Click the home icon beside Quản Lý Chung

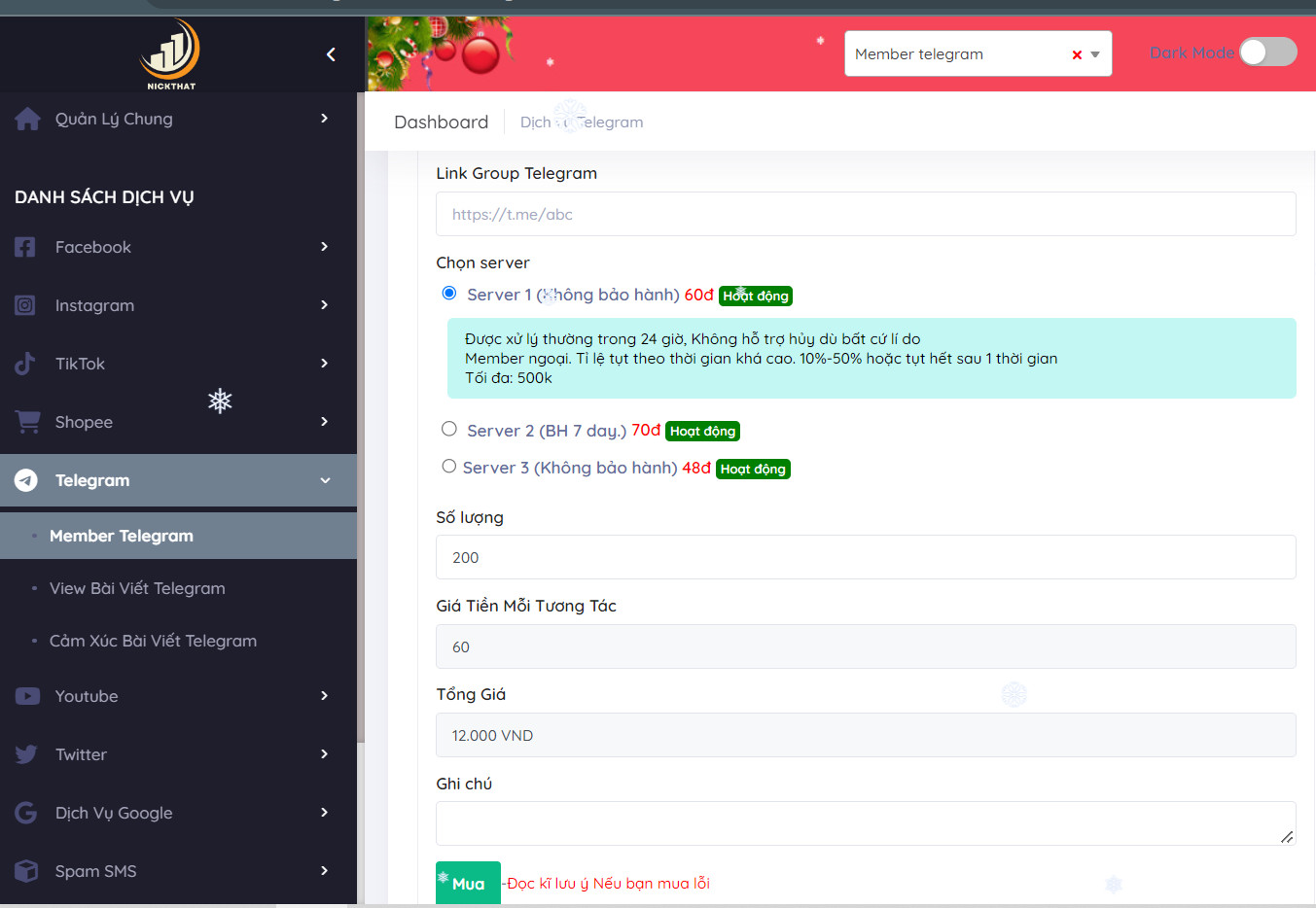(27, 119)
